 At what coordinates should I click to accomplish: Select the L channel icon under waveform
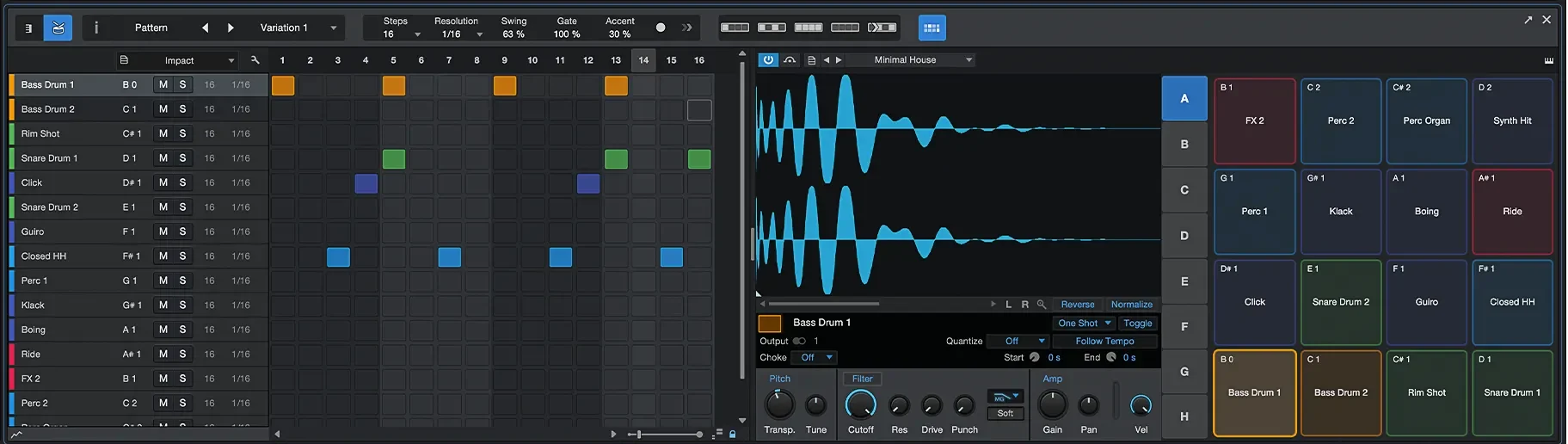[1009, 305]
